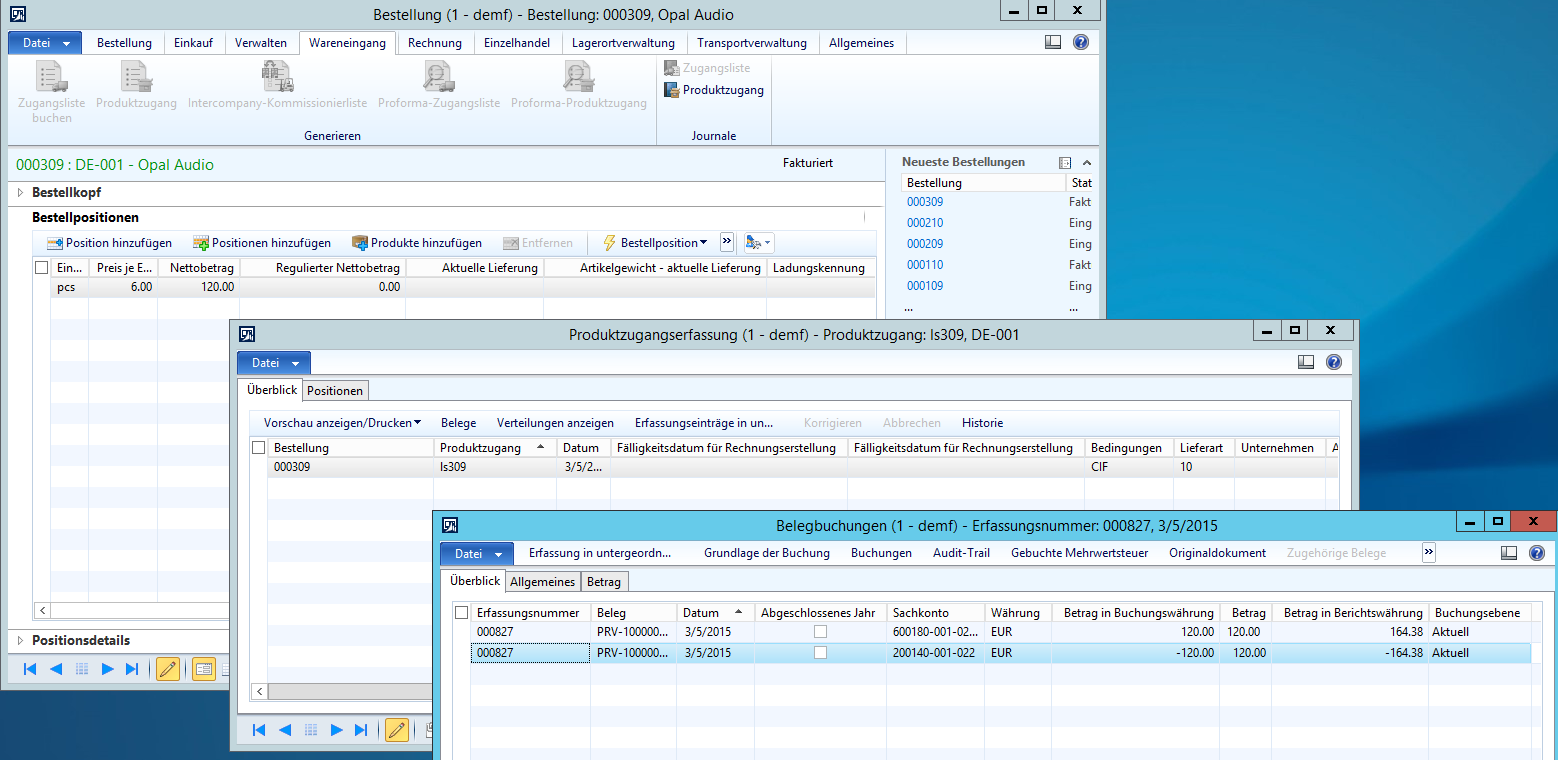The height and width of the screenshot is (760, 1558).
Task: Click the view layout icon in Belegbuchungen window
Action: (1509, 553)
